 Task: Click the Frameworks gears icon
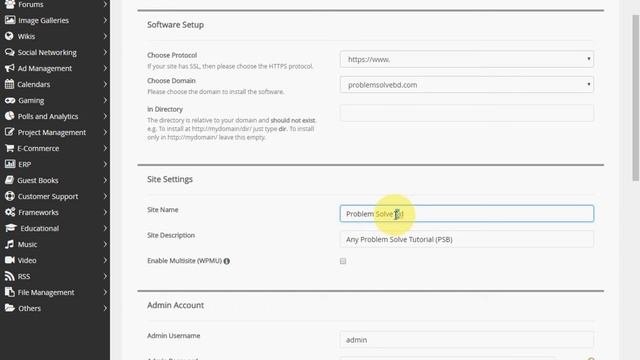click(x=10, y=212)
